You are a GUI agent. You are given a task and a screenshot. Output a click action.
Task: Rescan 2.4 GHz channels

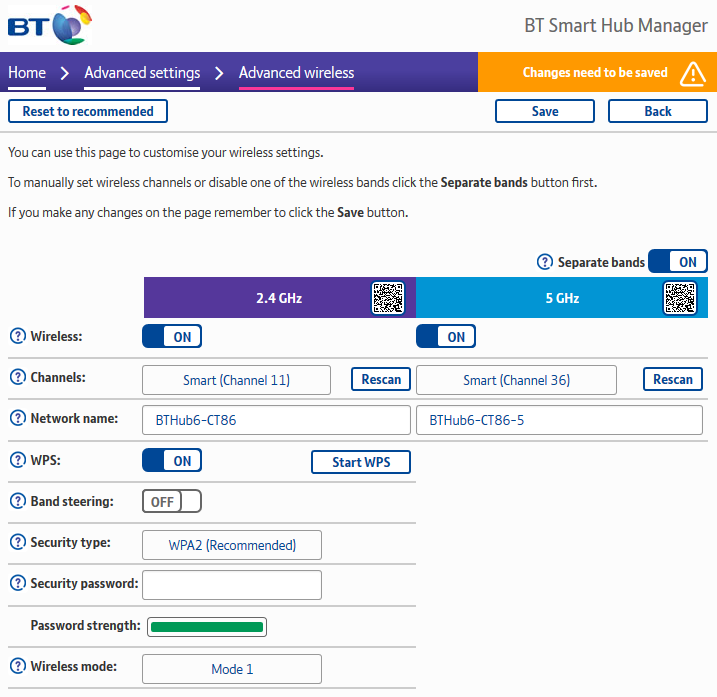(381, 379)
